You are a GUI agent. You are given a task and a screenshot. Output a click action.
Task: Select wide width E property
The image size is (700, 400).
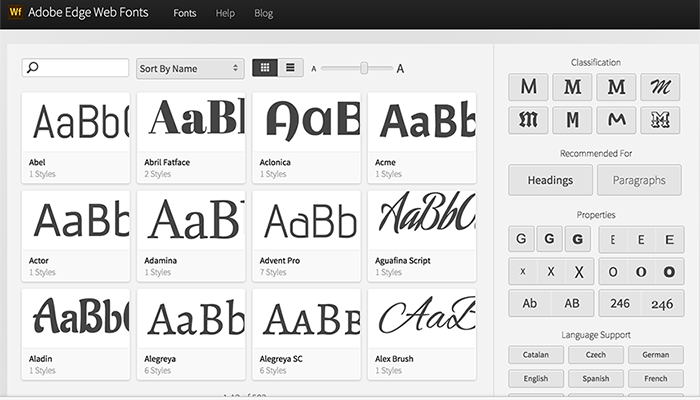pyautogui.click(x=670, y=240)
